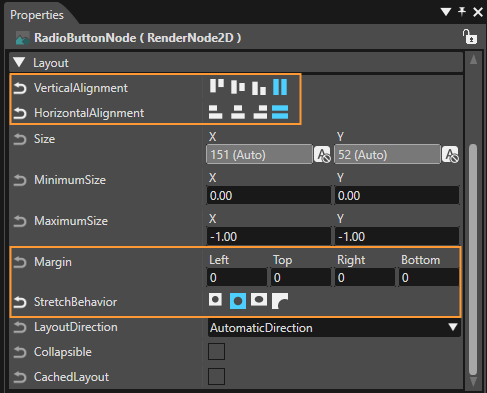Select center HorizontalAlignment icon
The image size is (487, 393).
coord(238,112)
